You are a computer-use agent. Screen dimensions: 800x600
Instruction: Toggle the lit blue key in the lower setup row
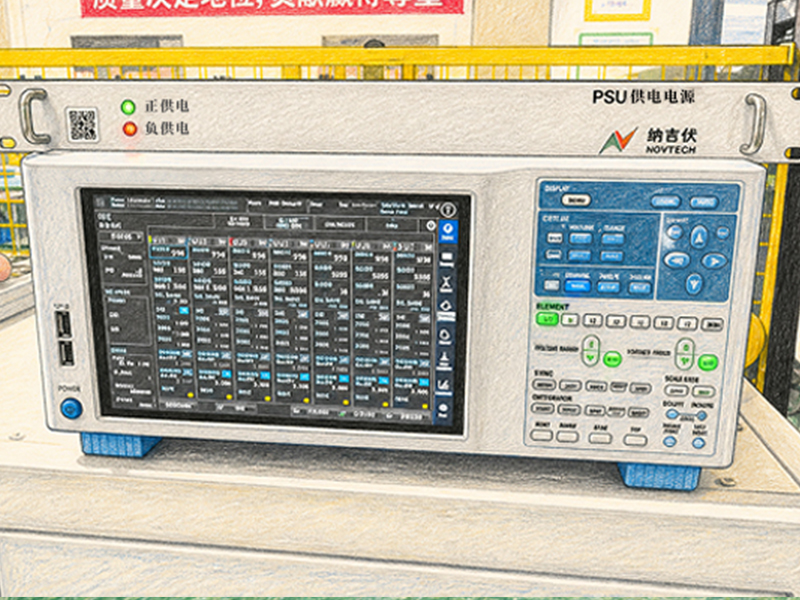coord(578,286)
